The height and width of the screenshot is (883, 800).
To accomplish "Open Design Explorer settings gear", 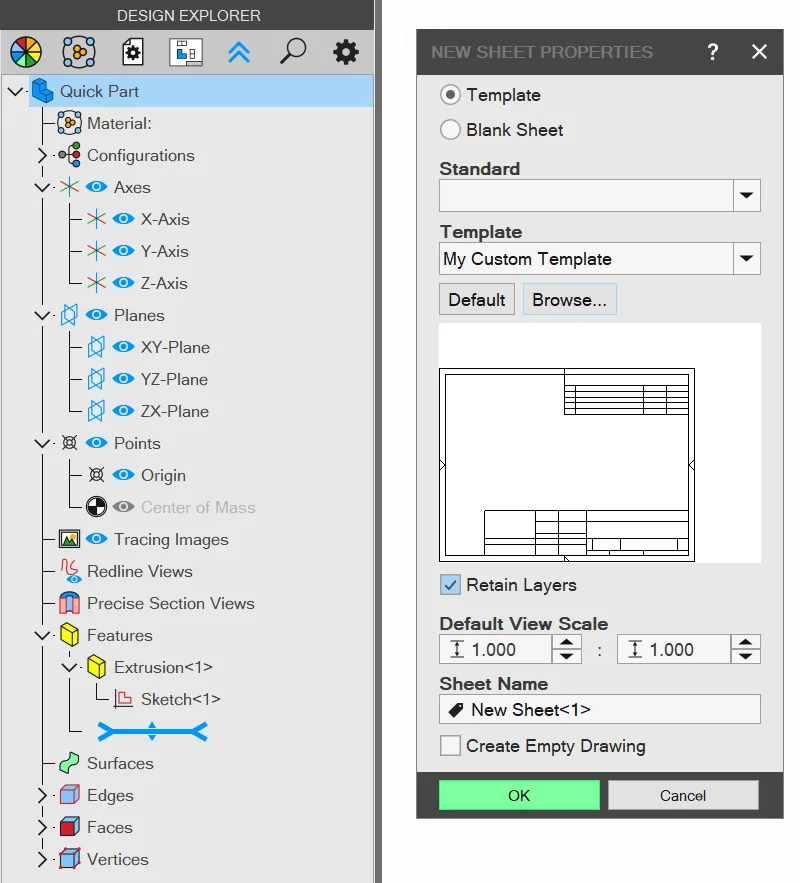I will [346, 52].
